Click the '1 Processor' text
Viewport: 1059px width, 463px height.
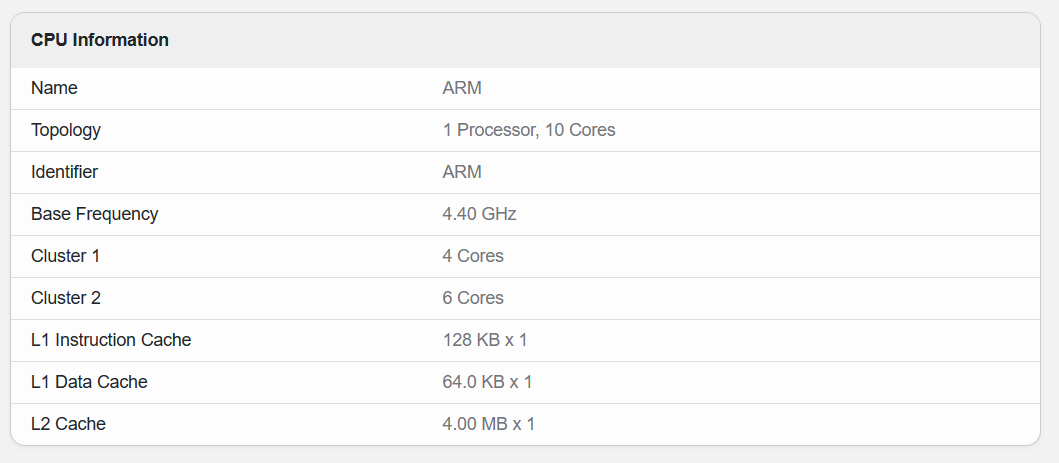[x=488, y=130]
